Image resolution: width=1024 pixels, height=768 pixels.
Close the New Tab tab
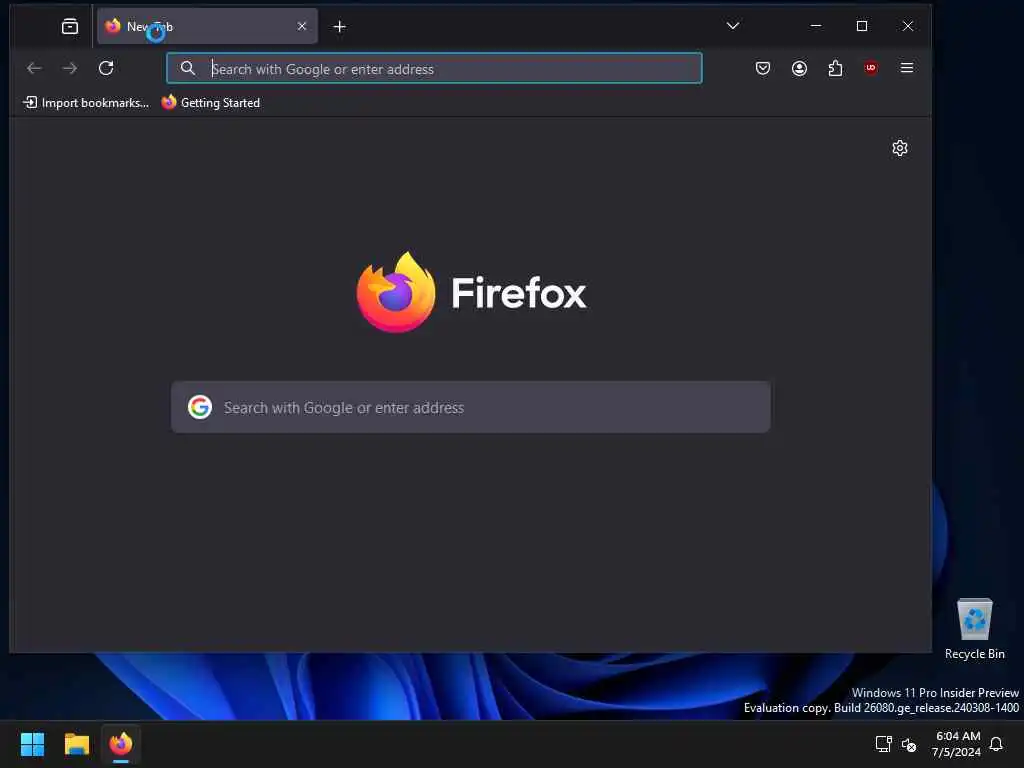(x=302, y=26)
